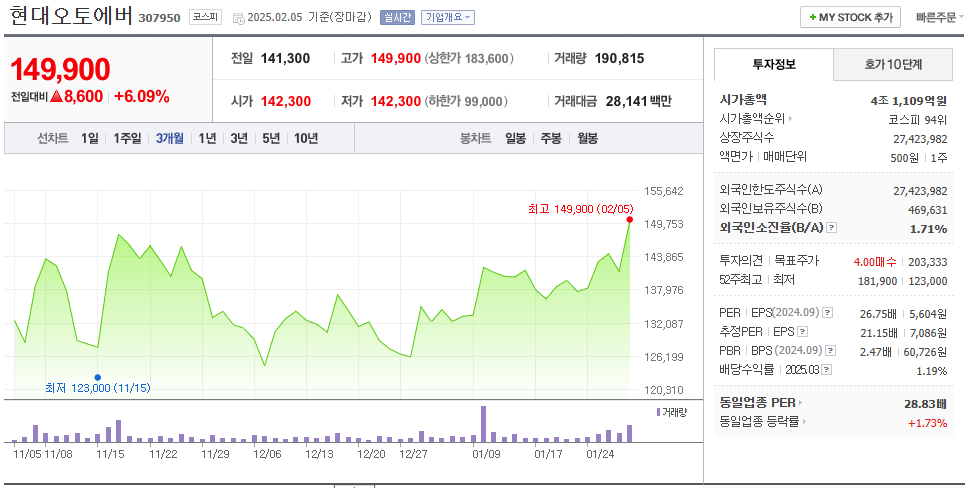968x488 pixels.
Task: Click the purple 거래량 legend marker
Action: click(x=658, y=412)
